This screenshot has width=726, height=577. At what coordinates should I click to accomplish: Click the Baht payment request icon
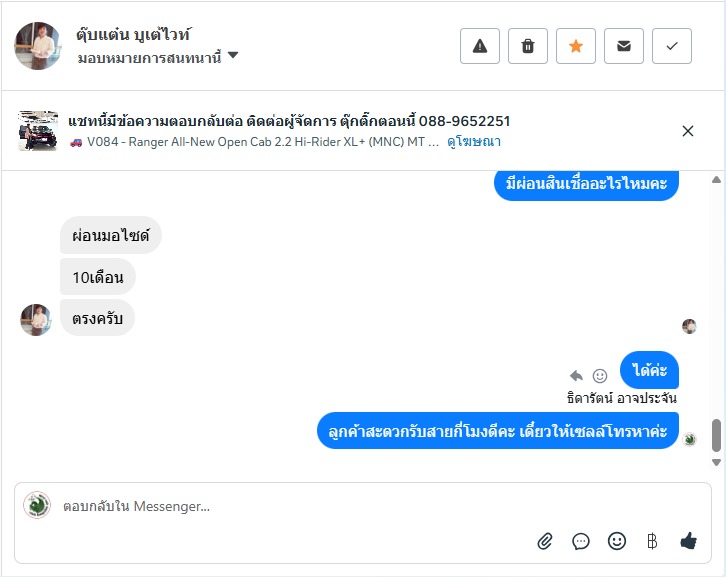tap(652, 541)
